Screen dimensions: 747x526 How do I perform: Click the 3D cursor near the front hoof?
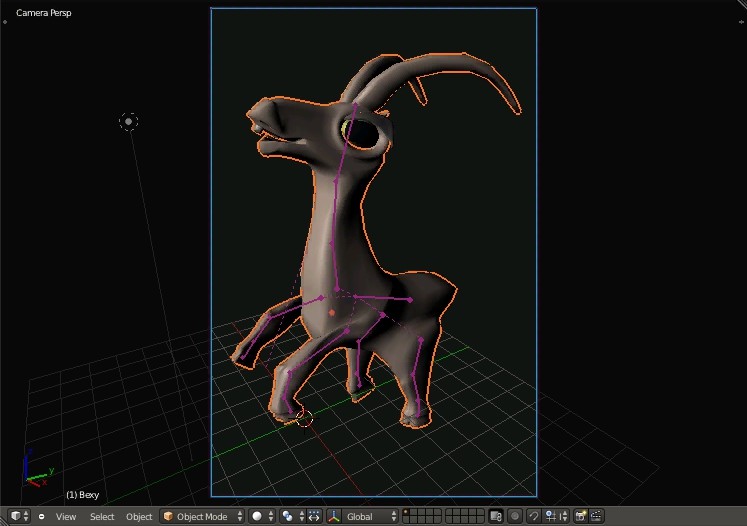pyautogui.click(x=304, y=419)
